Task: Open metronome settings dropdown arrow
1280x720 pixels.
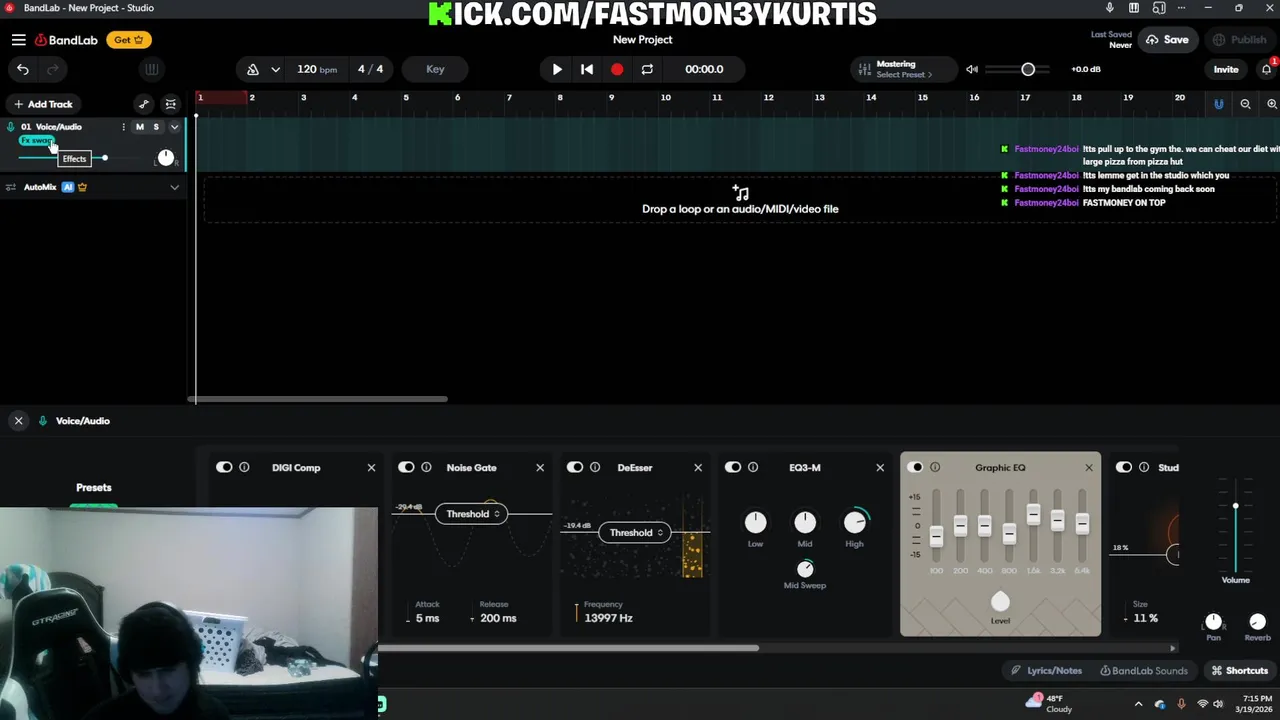Action: 275,69
